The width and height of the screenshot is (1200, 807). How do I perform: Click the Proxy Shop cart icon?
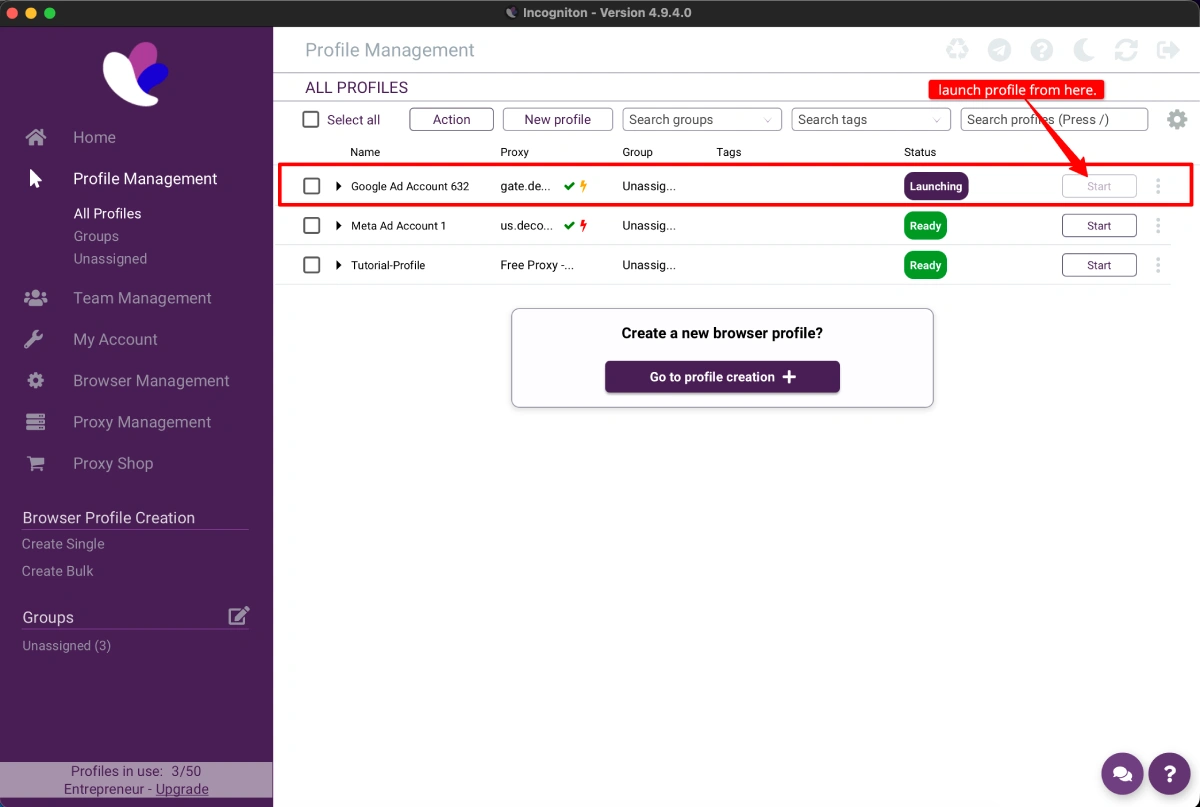[36, 463]
